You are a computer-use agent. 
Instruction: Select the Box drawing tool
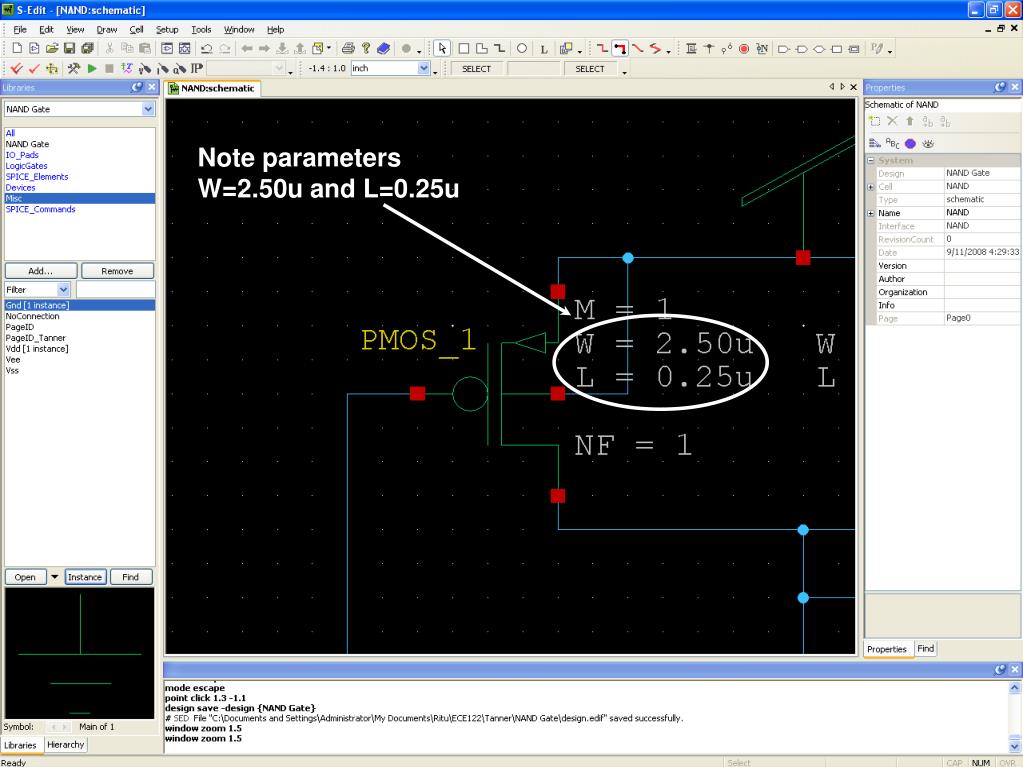click(x=464, y=48)
